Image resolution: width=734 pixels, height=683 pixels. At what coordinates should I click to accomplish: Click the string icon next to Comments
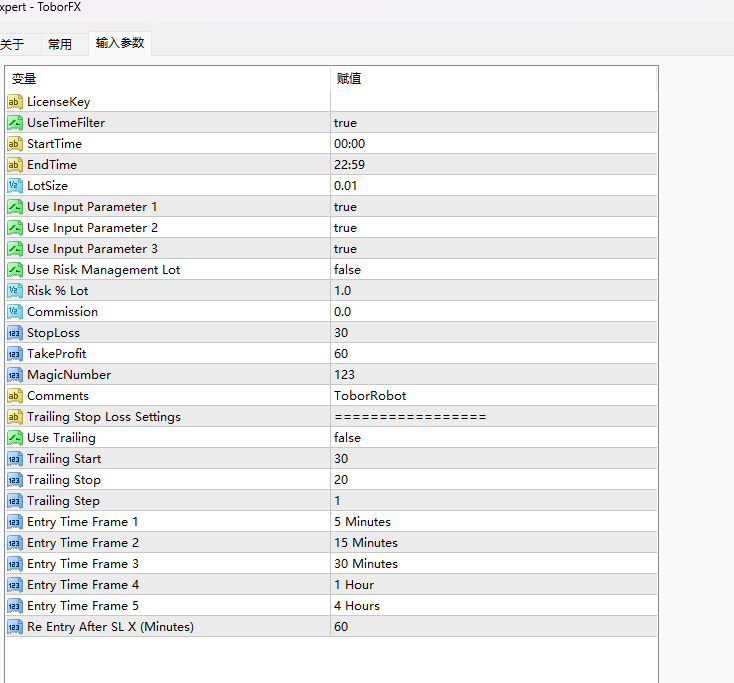point(15,396)
